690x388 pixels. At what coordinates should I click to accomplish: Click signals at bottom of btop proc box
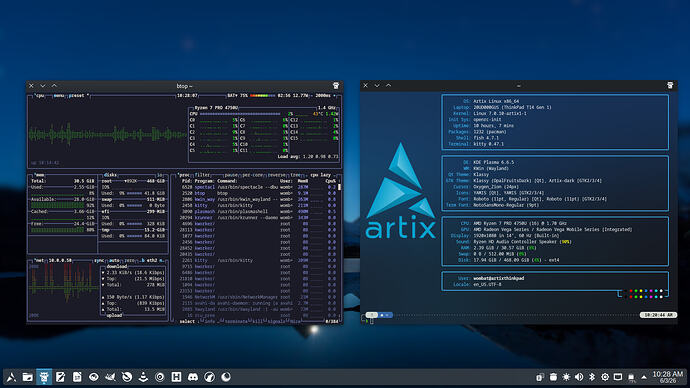click(275, 322)
